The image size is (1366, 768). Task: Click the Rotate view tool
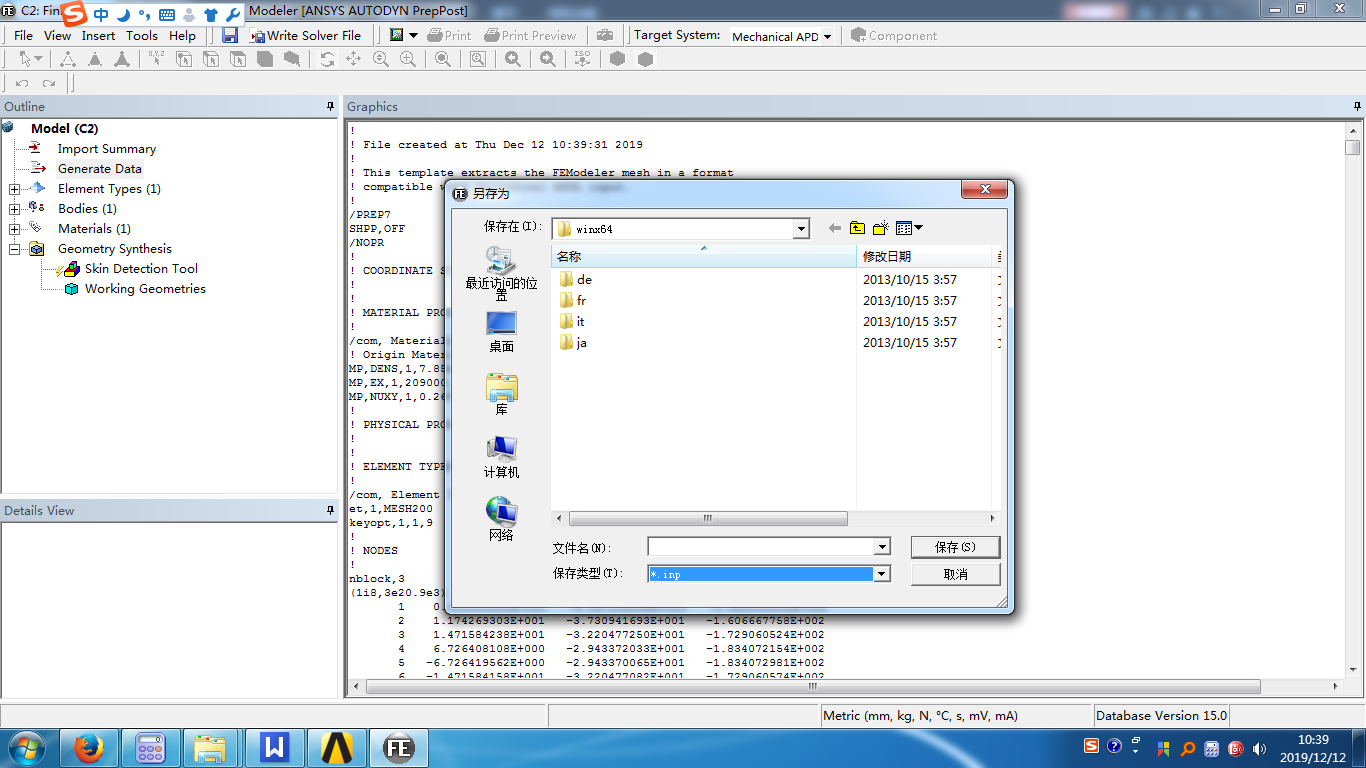click(x=328, y=59)
